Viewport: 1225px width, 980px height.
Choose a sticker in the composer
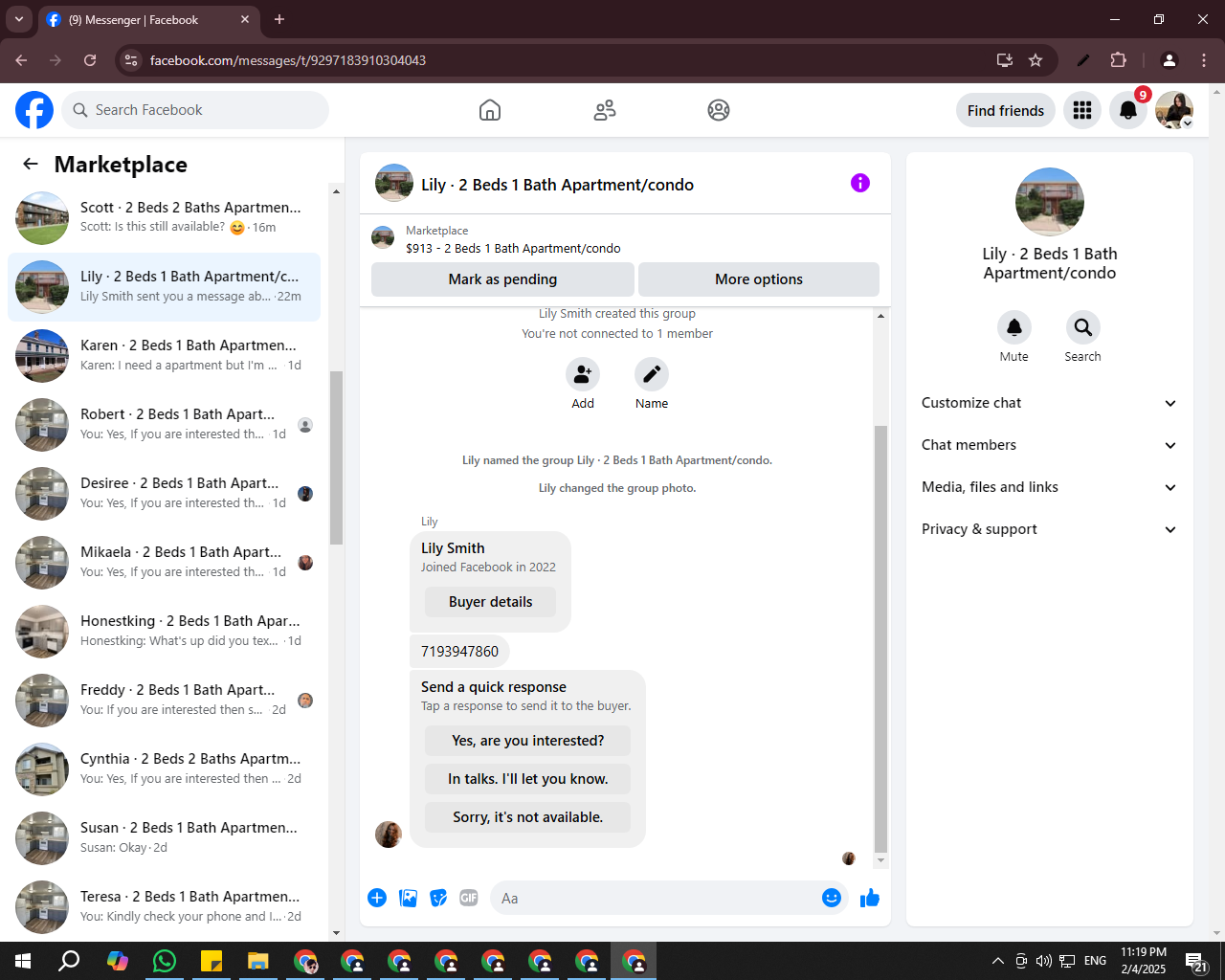[438, 898]
